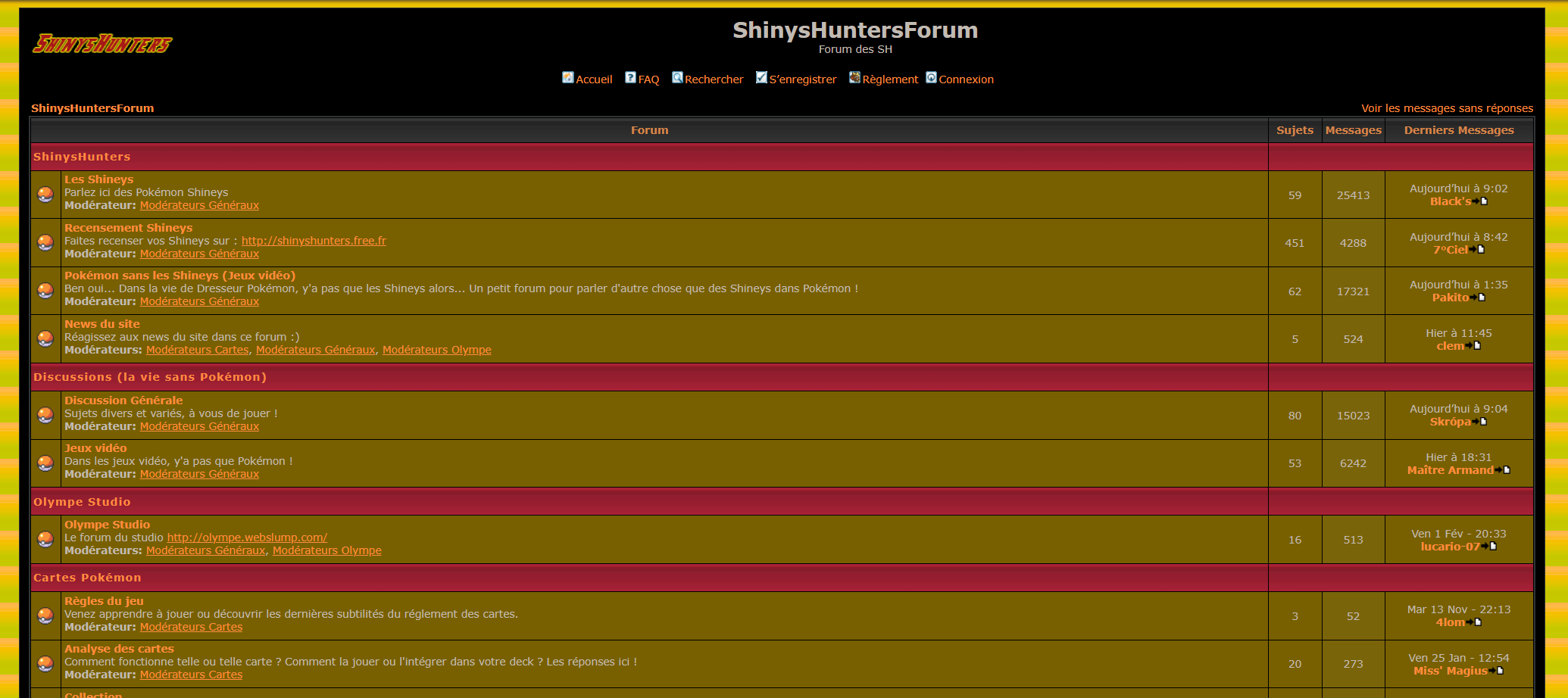Image resolution: width=1568 pixels, height=698 pixels.
Task: Click the ShinysHunters logo image
Action: pyautogui.click(x=102, y=44)
